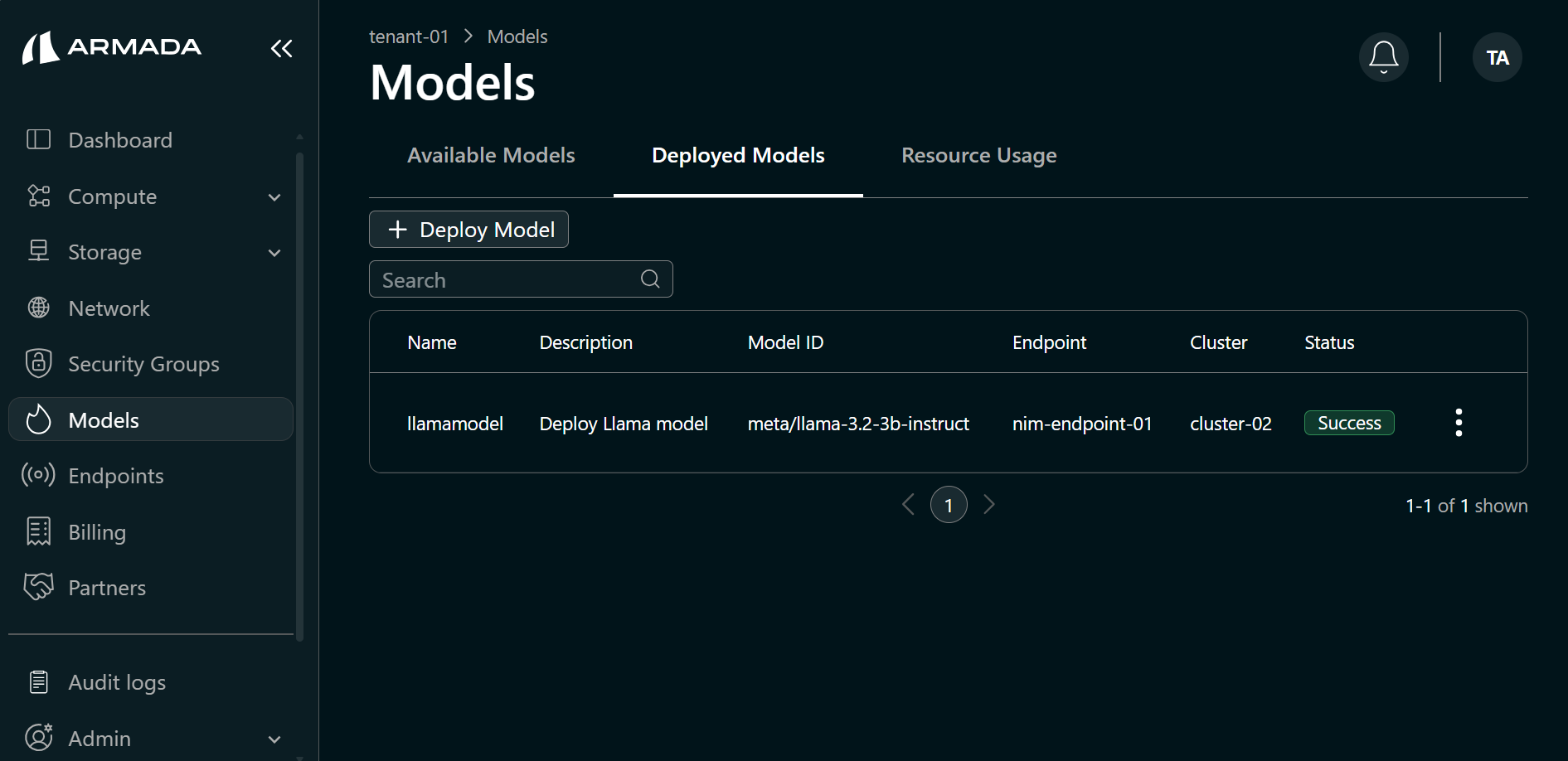
Task: Click '1-1 of 1 shown' text
Action: [1466, 506]
